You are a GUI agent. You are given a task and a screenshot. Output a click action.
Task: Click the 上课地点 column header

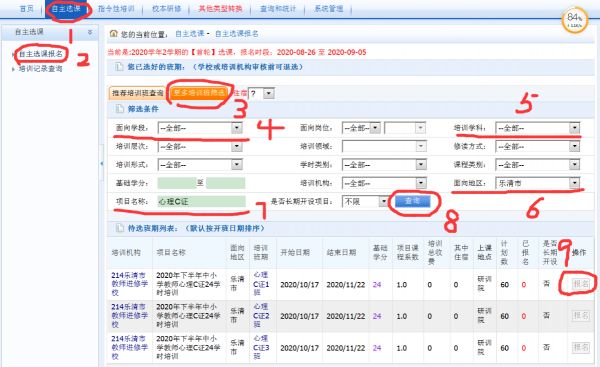(x=484, y=253)
